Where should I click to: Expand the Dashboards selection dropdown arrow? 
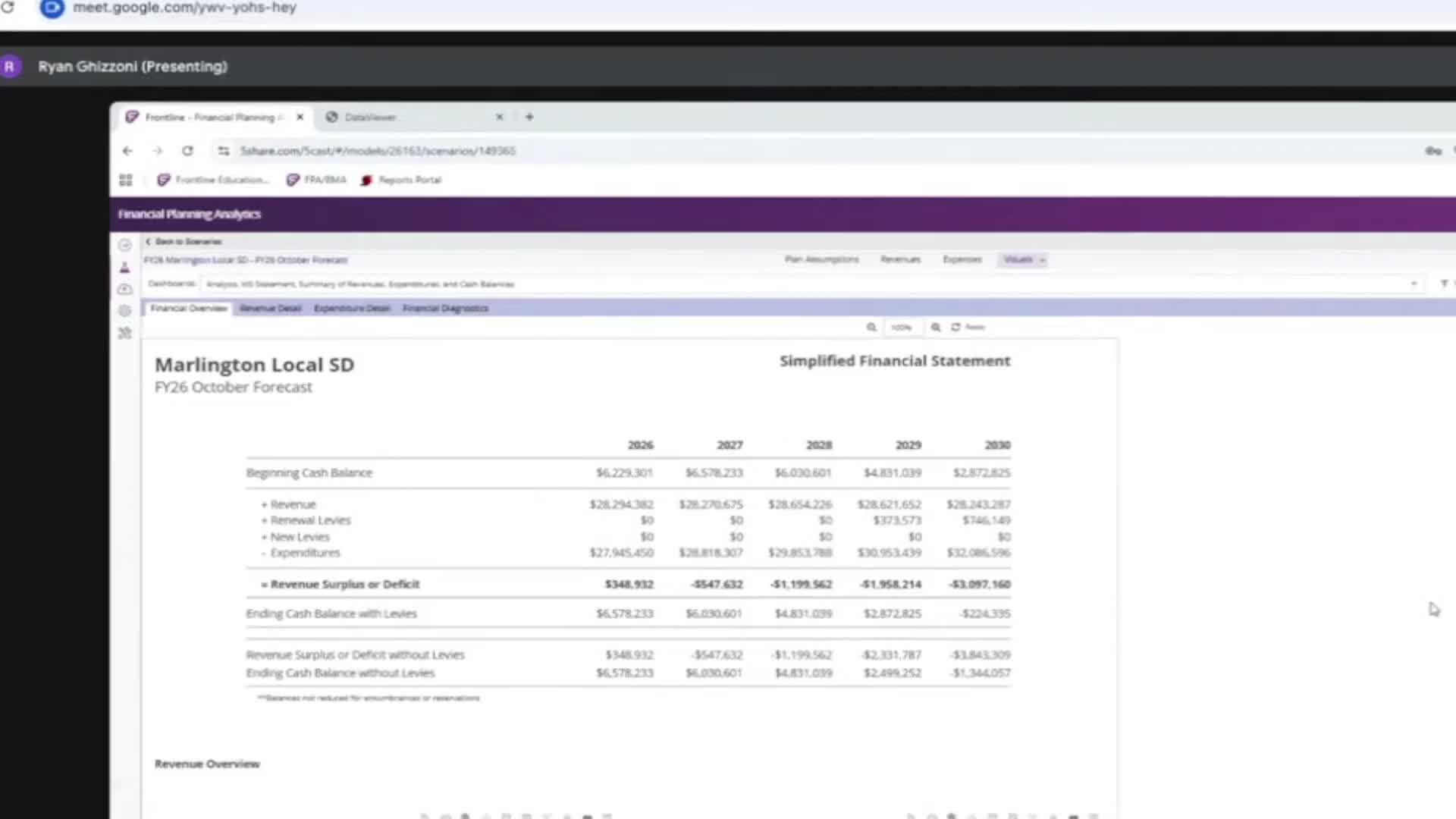tap(1414, 284)
